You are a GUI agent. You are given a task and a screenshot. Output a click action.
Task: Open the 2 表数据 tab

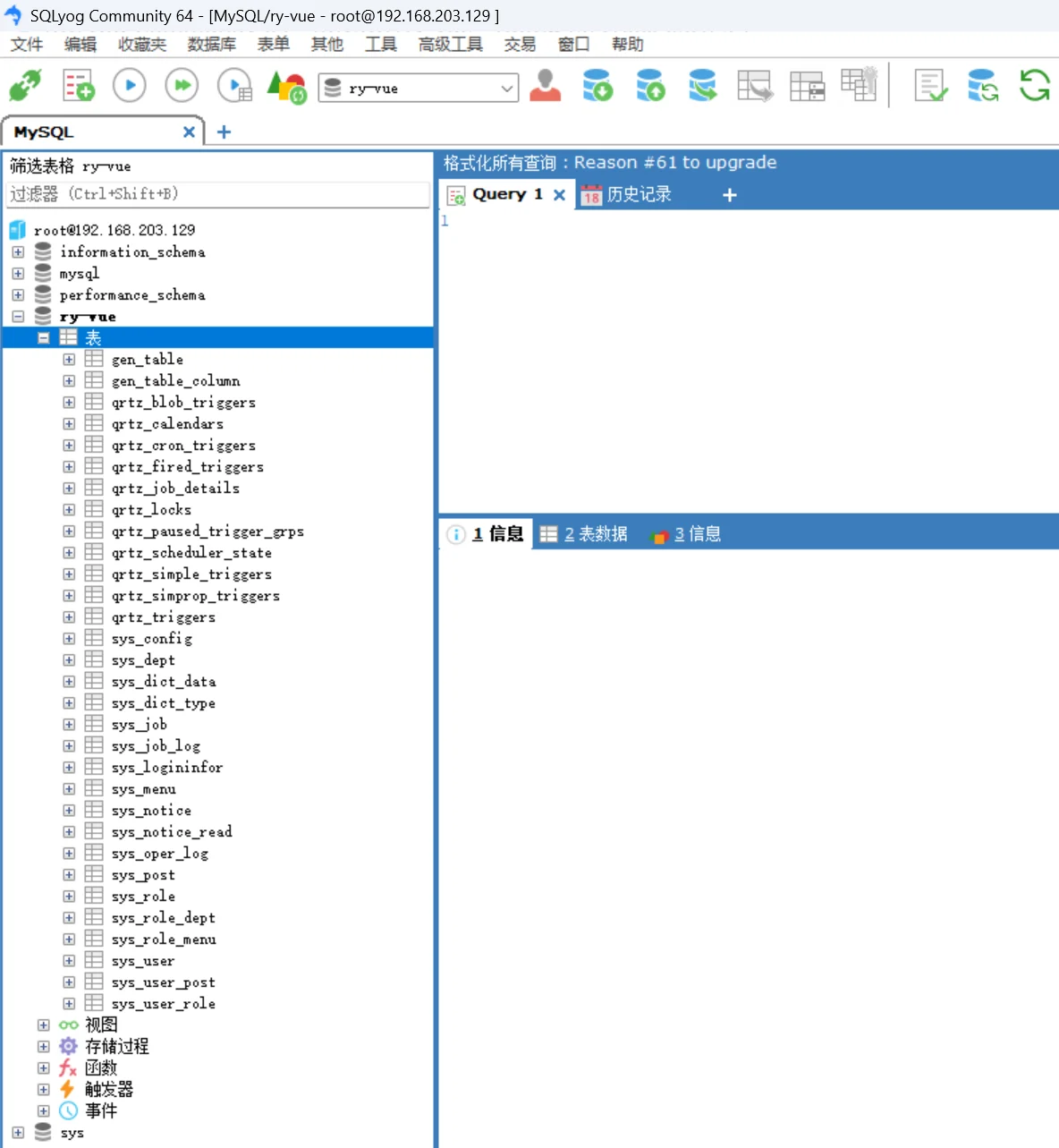click(584, 534)
